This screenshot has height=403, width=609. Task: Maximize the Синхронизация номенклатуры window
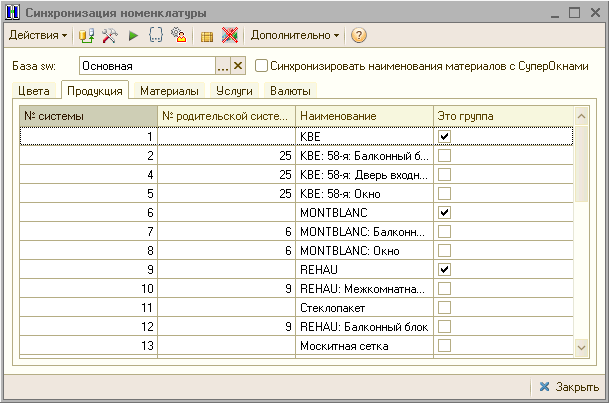pos(574,12)
